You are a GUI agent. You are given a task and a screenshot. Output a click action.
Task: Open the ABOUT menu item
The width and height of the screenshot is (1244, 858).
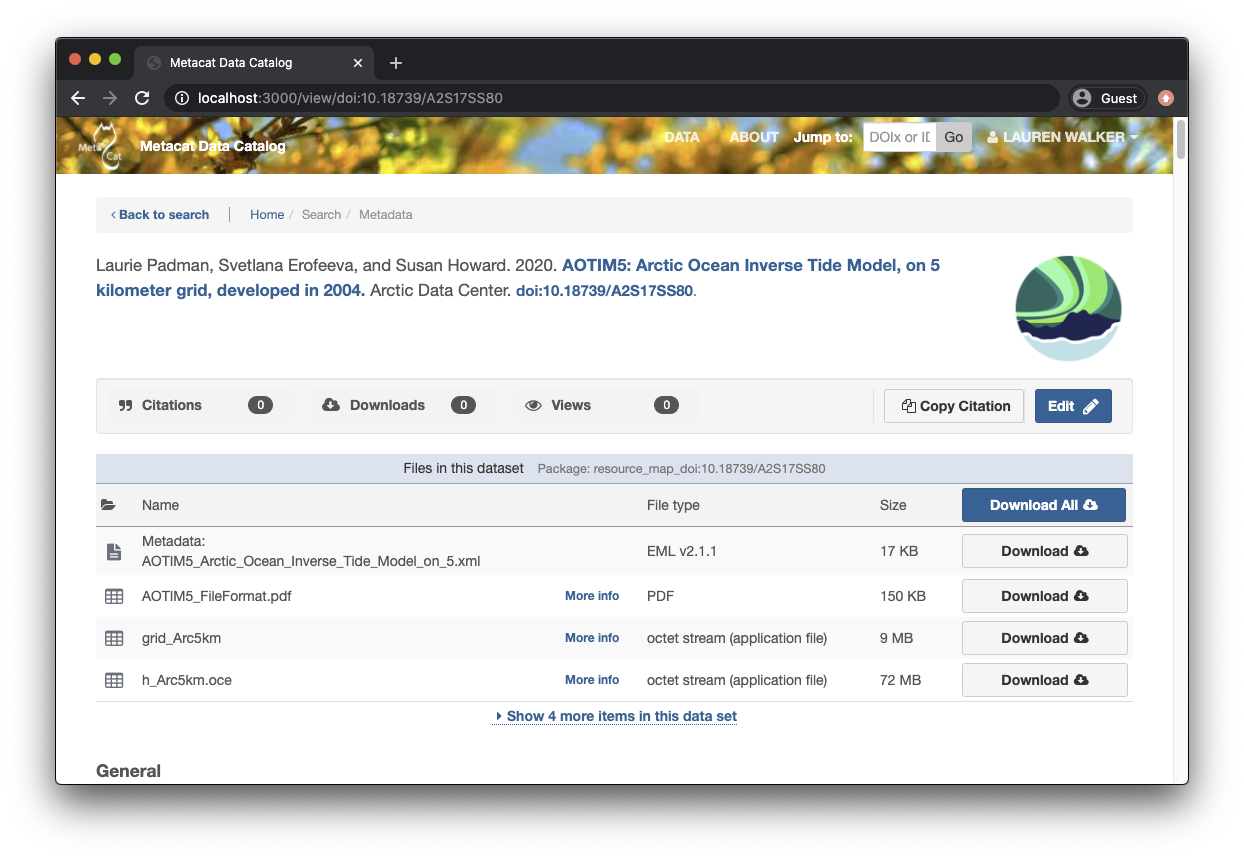(753, 137)
